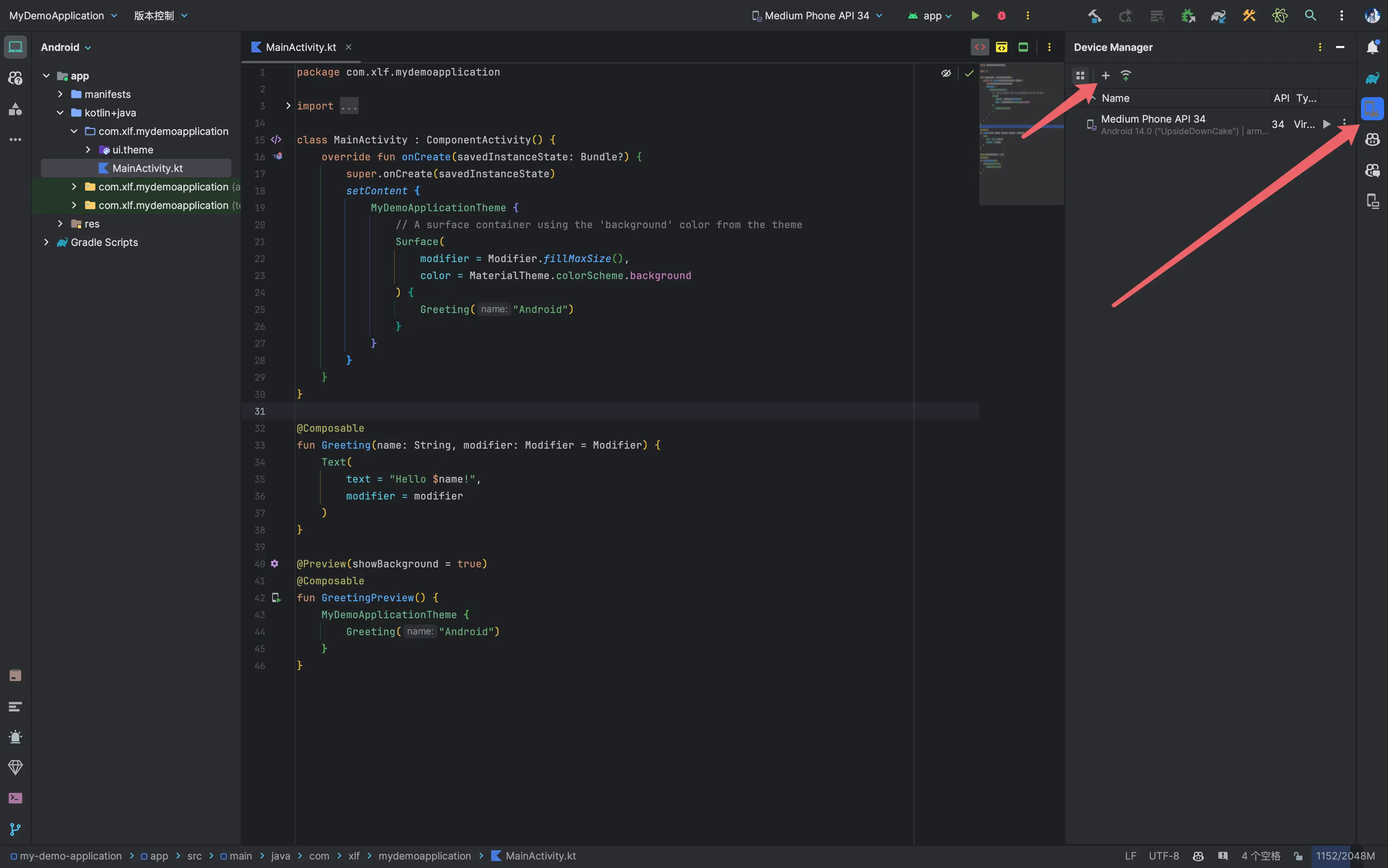The image size is (1388, 868).
Task: Switch editor to Split view
Action: tap(1002, 47)
